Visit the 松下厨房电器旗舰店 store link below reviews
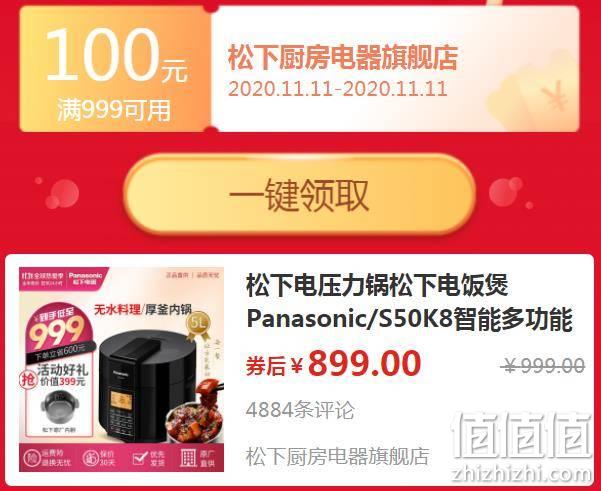This screenshot has width=601, height=491. click(x=337, y=456)
